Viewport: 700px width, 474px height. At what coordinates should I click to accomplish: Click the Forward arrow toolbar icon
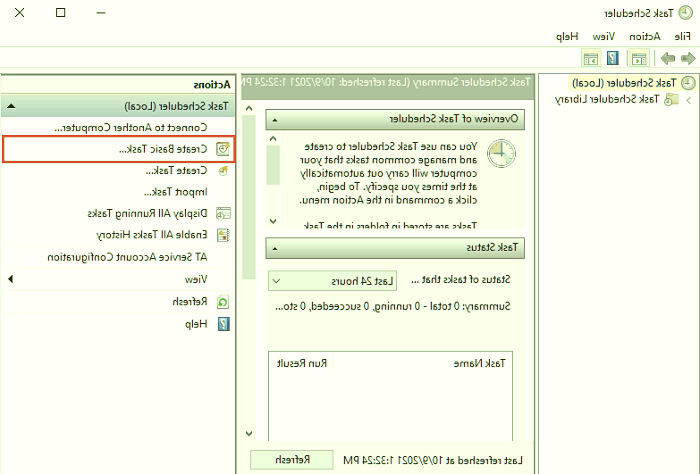click(667, 58)
